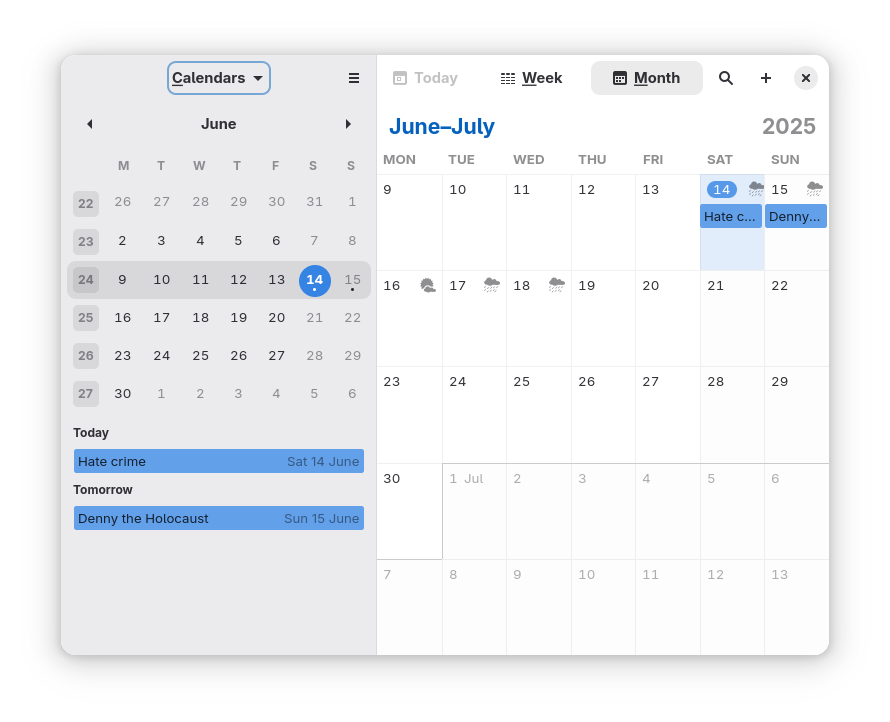Image resolution: width=890 pixels, height=722 pixels.
Task: Select week number 22 in mini calendar
Action: coord(86,204)
